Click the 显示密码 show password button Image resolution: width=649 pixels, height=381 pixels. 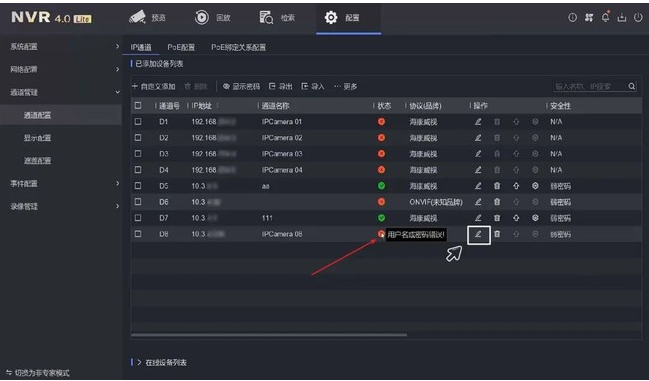[242, 86]
